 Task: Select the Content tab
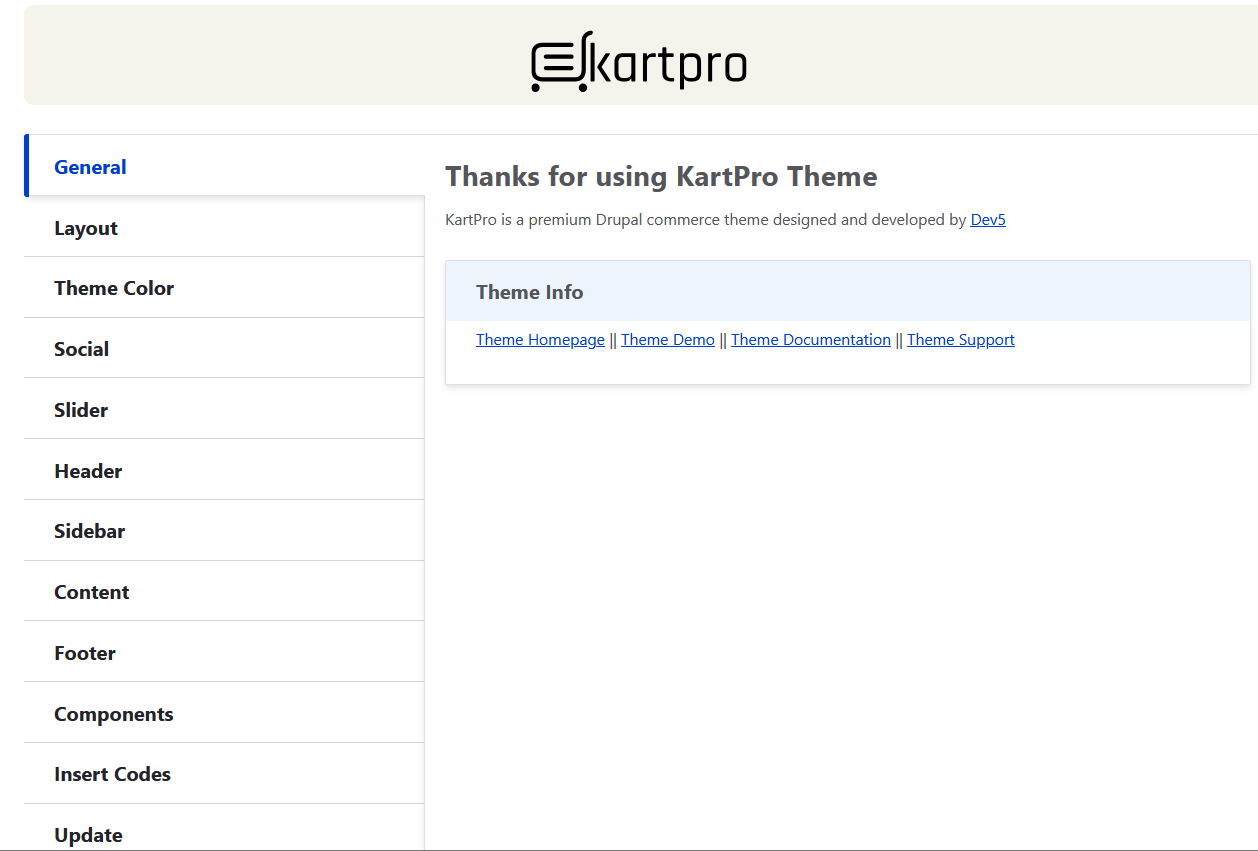tap(92, 592)
